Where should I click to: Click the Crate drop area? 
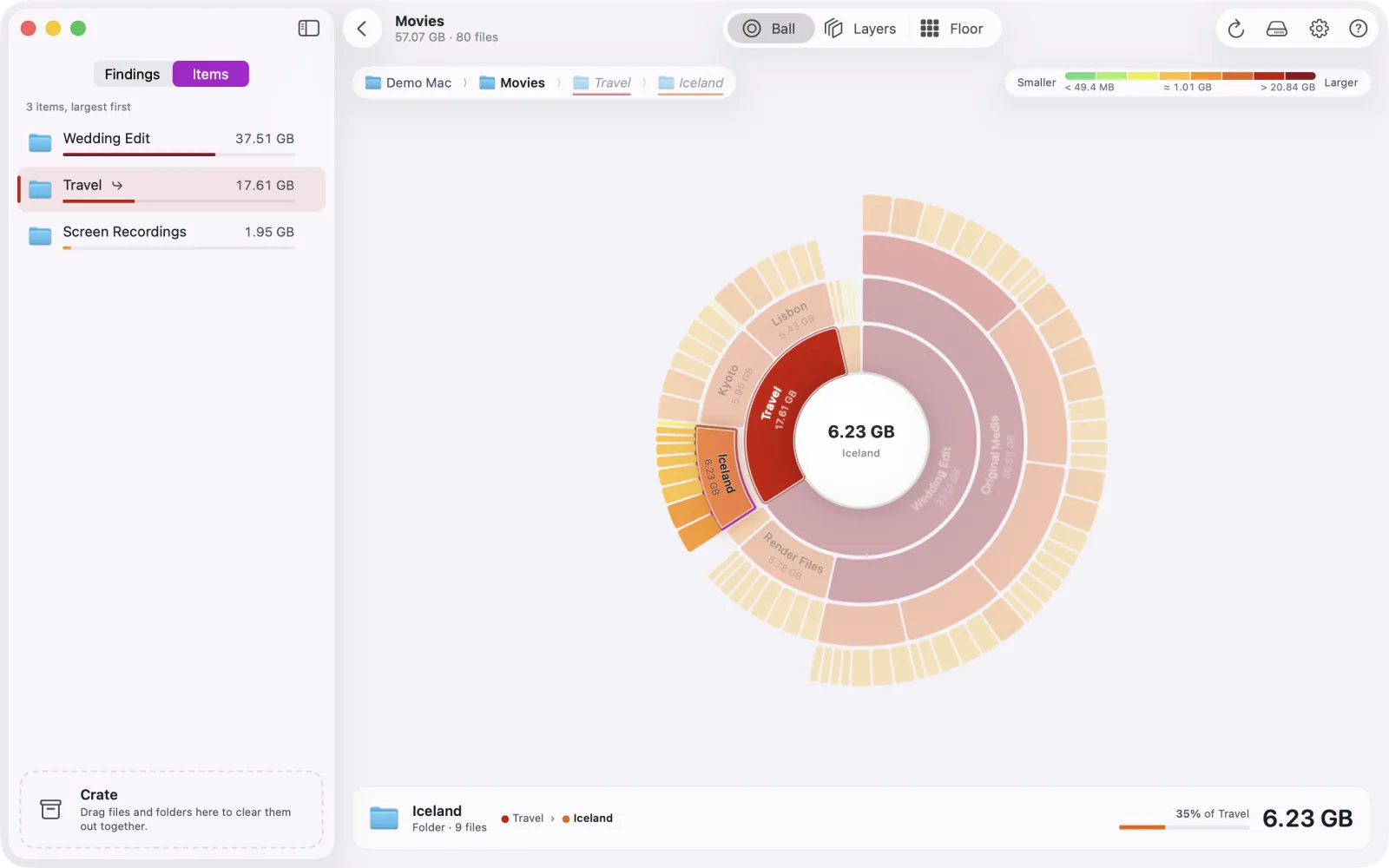(x=171, y=809)
